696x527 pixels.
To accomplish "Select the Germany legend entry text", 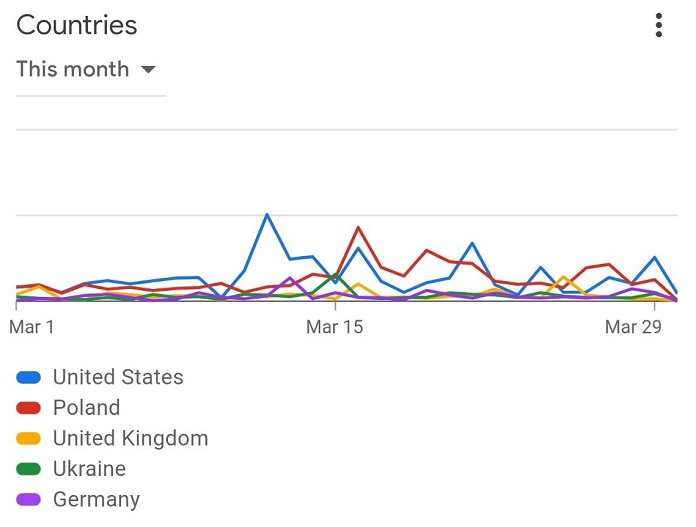I will (96, 500).
